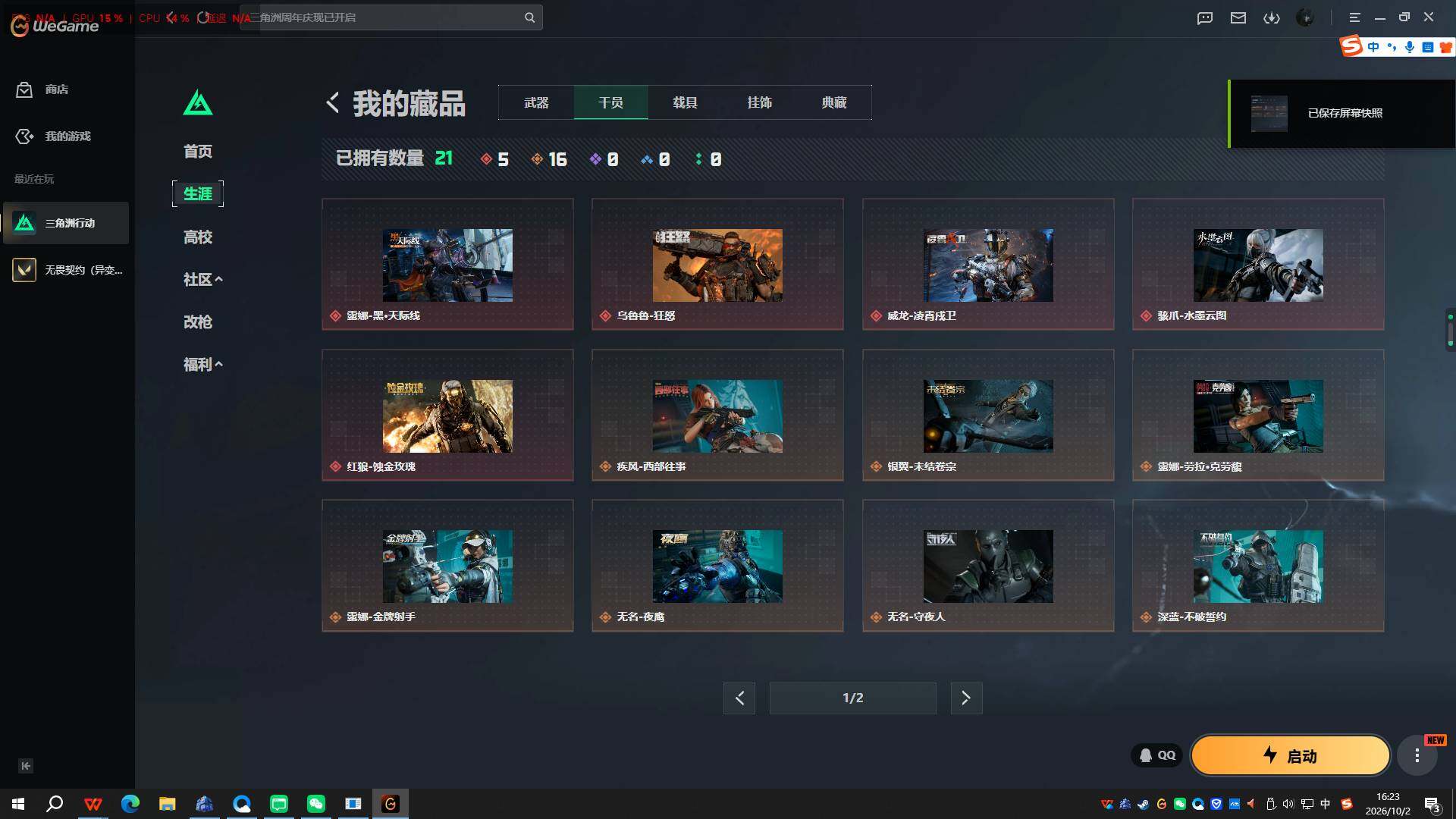
Task: Open the 无名-夜鹰 skin card
Action: click(717, 565)
